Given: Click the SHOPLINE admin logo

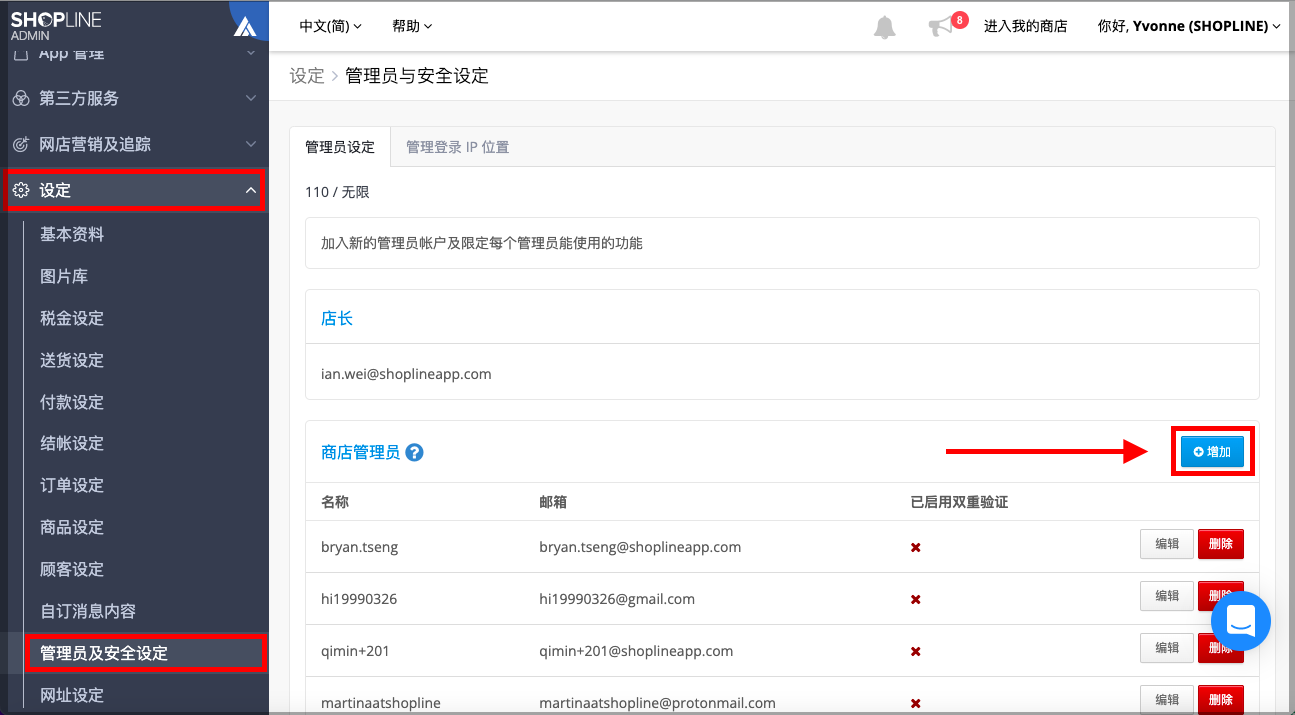Looking at the screenshot, I should click(x=56, y=26).
